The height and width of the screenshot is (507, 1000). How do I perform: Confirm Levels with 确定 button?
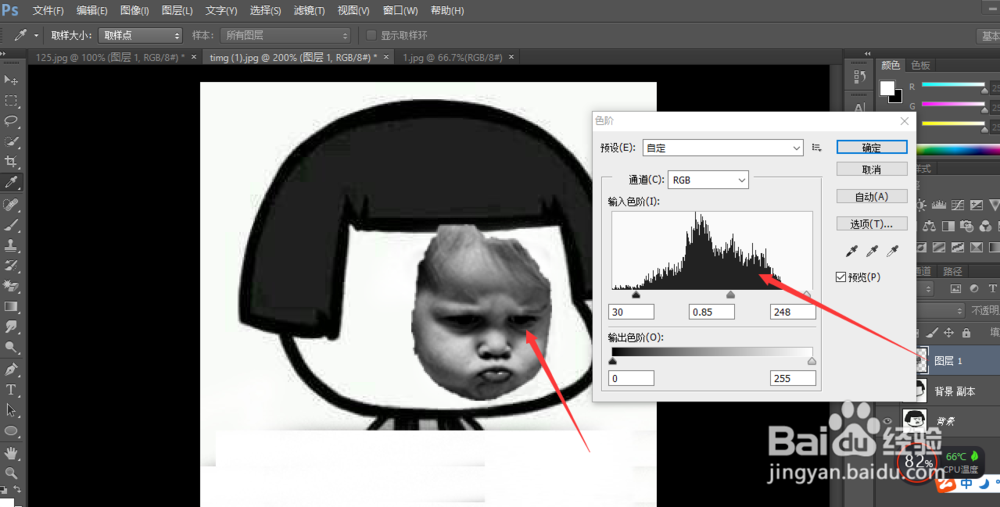[x=872, y=147]
